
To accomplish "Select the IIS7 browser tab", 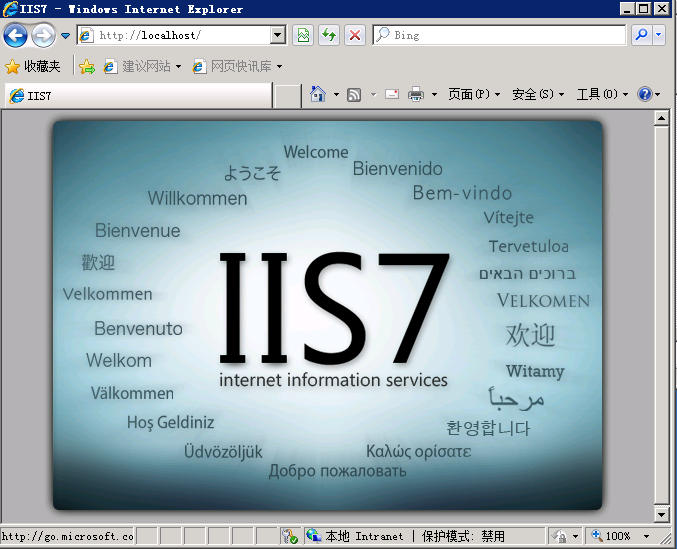I will tap(138, 96).
